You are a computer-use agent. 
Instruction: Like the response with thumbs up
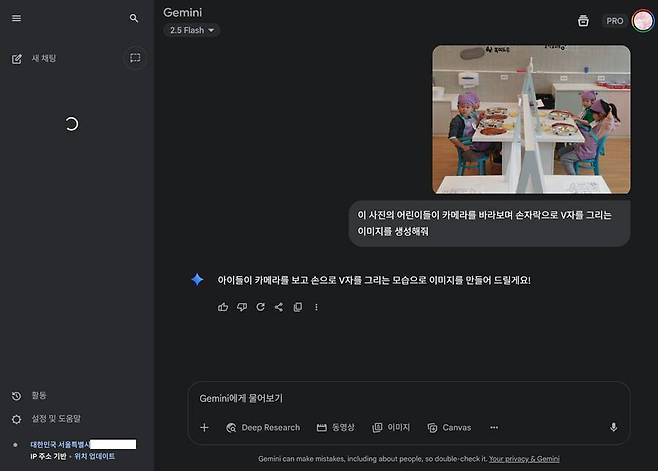[223, 307]
